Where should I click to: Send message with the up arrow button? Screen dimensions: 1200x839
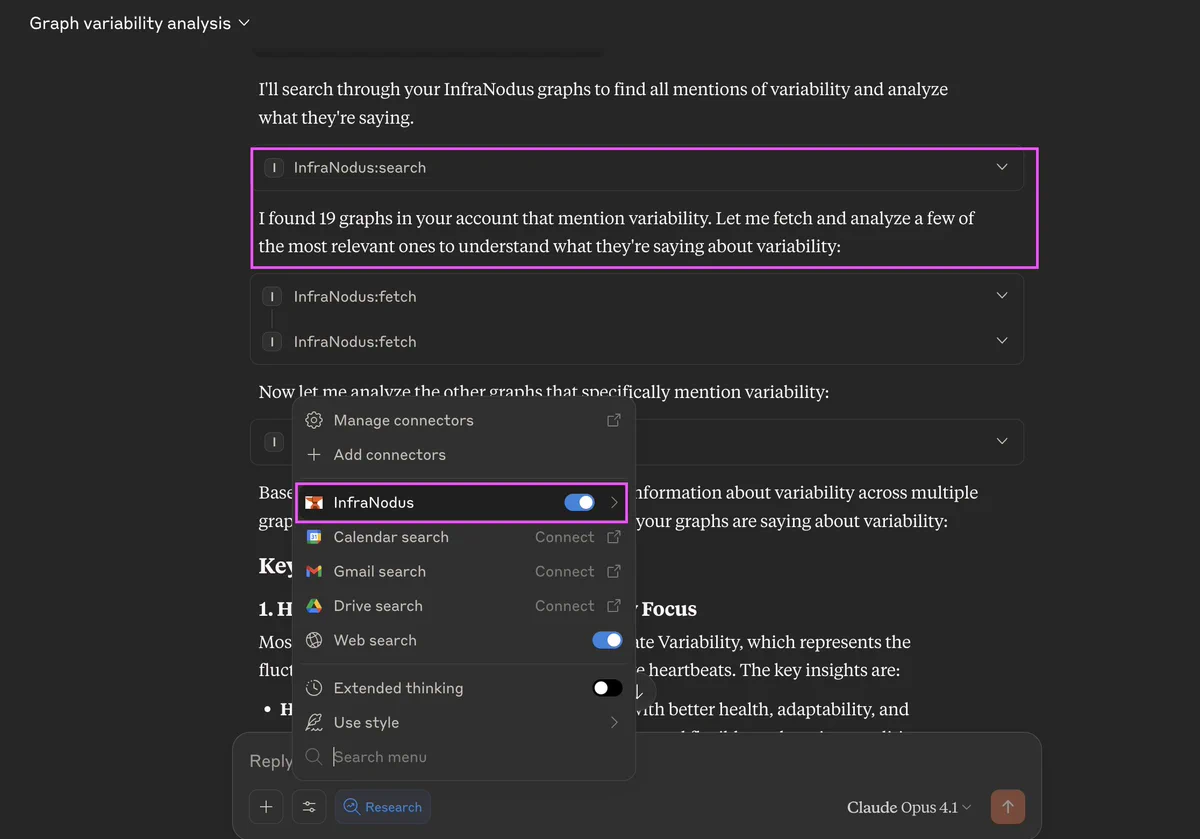coord(1008,807)
